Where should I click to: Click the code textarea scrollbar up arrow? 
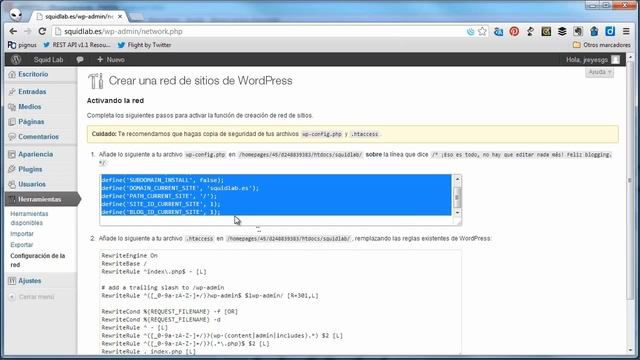(x=457, y=179)
